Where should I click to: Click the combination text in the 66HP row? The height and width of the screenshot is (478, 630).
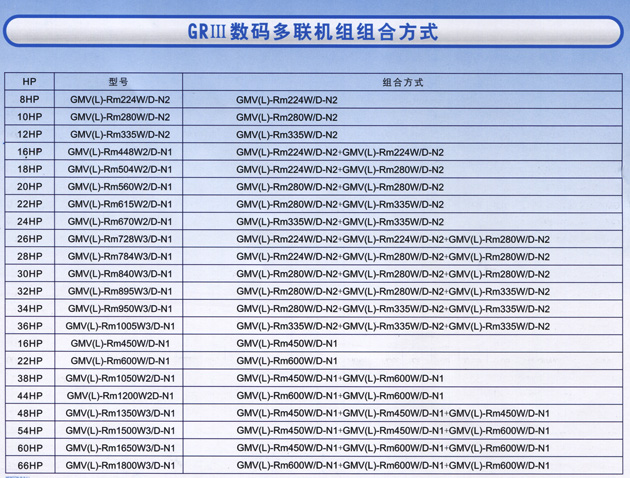pyautogui.click(x=393, y=465)
